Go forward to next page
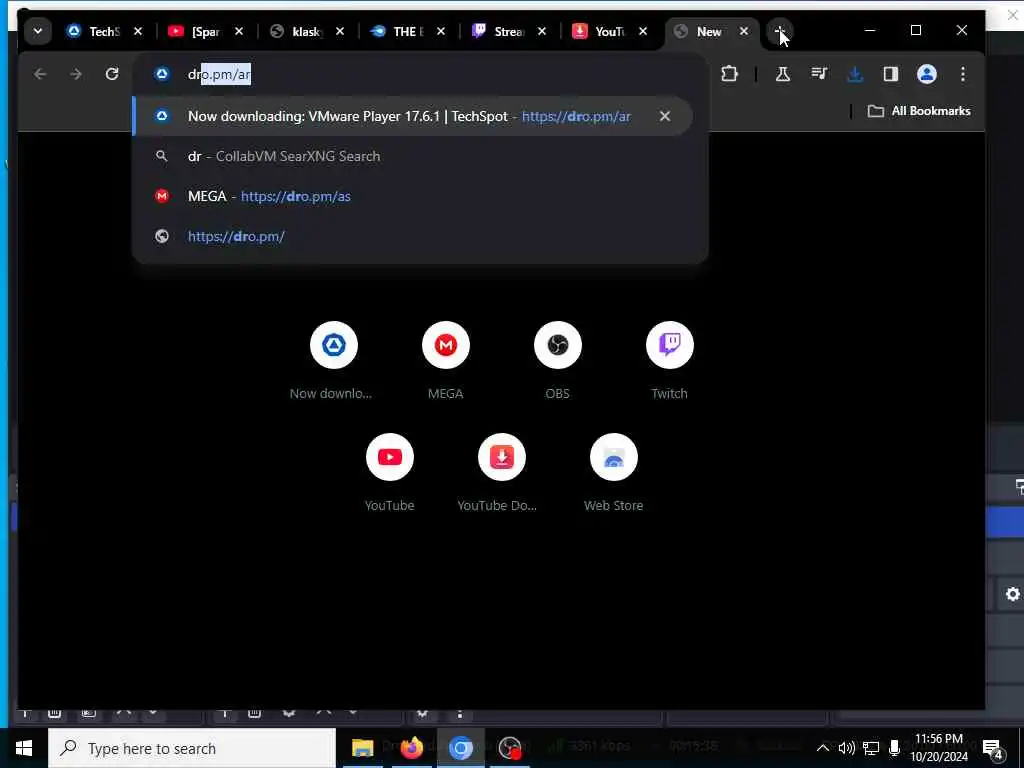Image resolution: width=1024 pixels, height=768 pixels. point(76,74)
